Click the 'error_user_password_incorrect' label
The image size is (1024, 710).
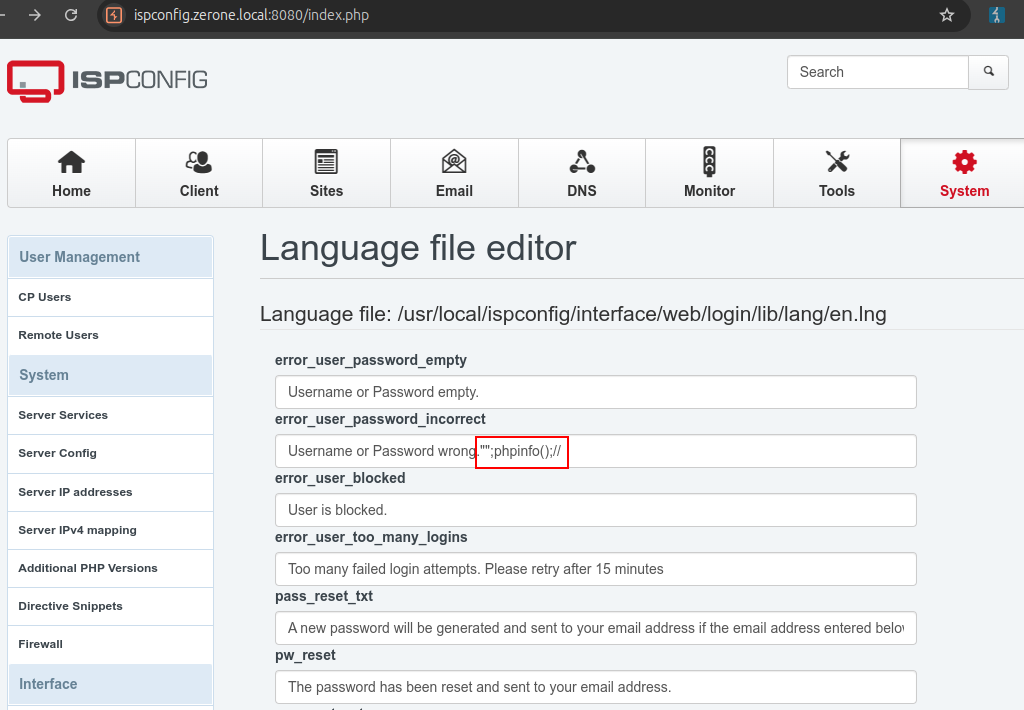coord(380,419)
